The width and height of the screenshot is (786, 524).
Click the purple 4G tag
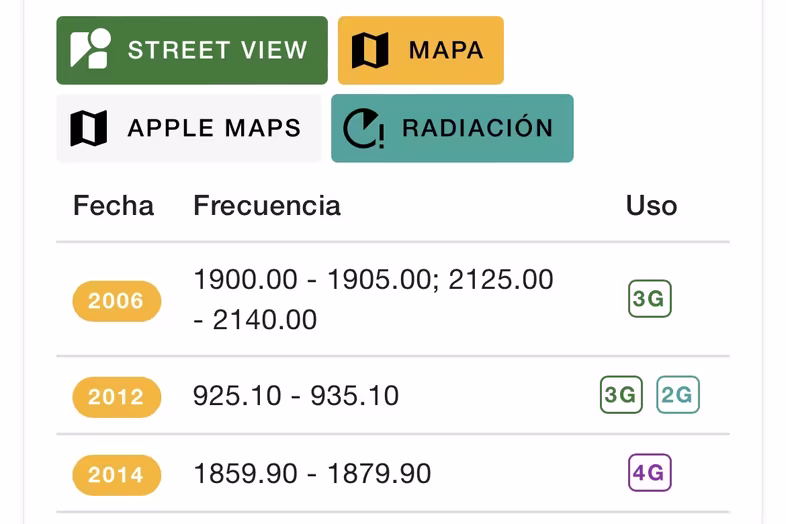coord(650,472)
